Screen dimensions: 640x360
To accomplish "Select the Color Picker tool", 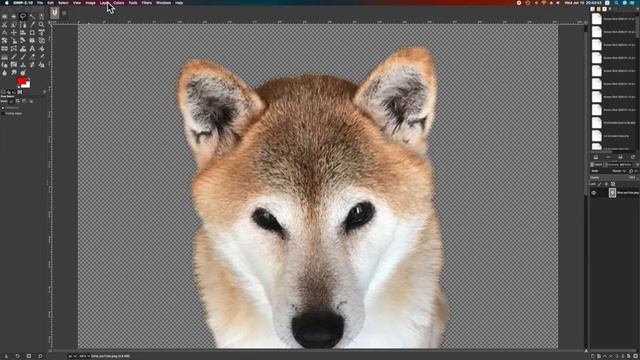I will click(x=32, y=24).
